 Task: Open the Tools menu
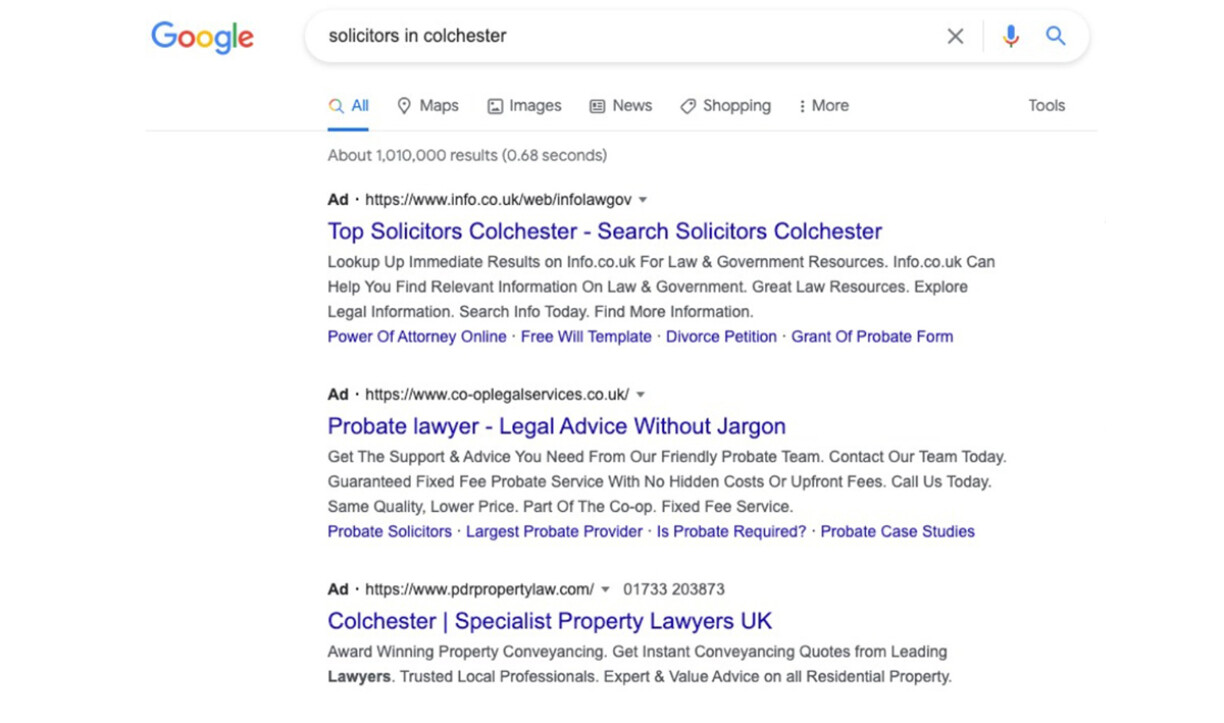(x=1046, y=105)
